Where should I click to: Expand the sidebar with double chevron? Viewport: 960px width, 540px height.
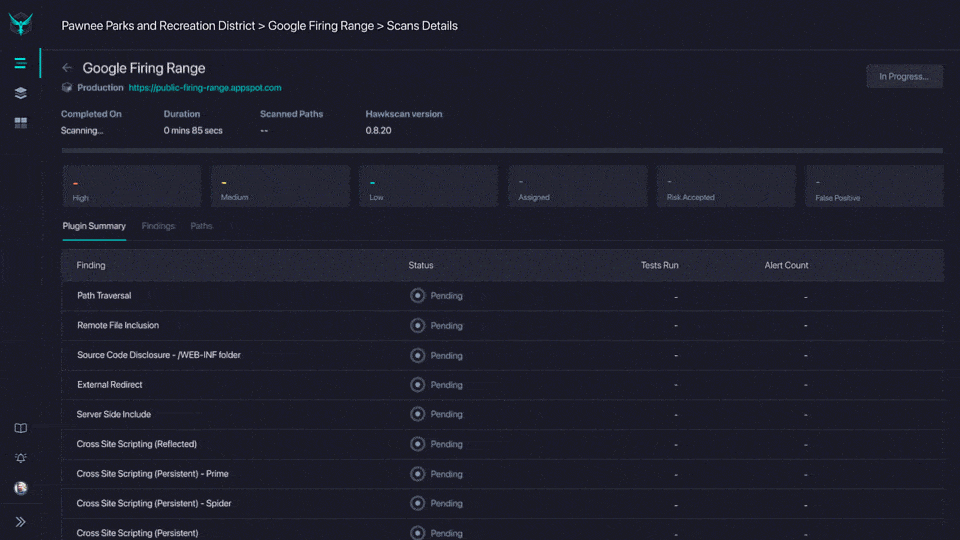pos(20,522)
